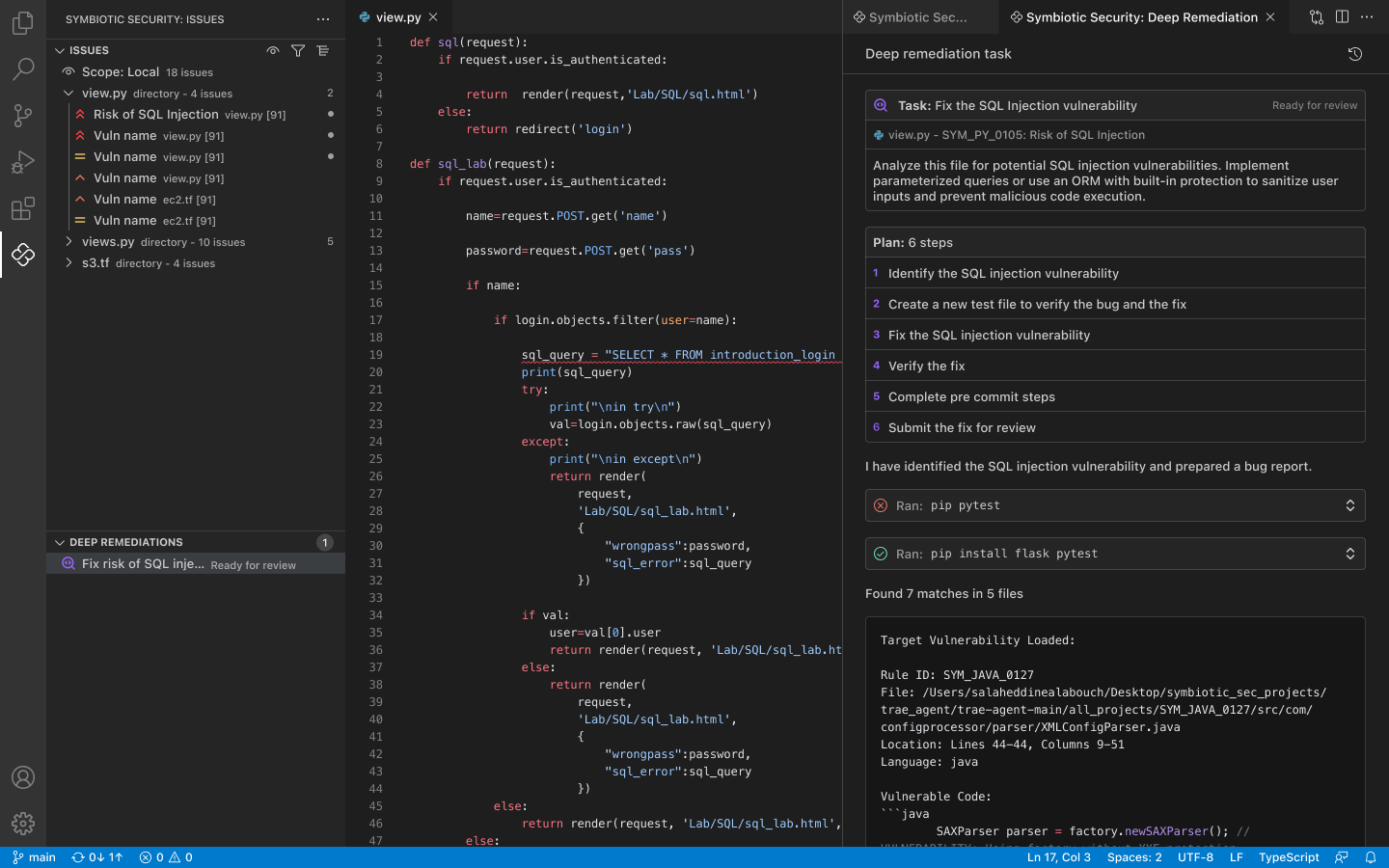Viewport: 1389px width, 868px height.
Task: Toggle issue visibility with the eye icon
Action: 273,50
